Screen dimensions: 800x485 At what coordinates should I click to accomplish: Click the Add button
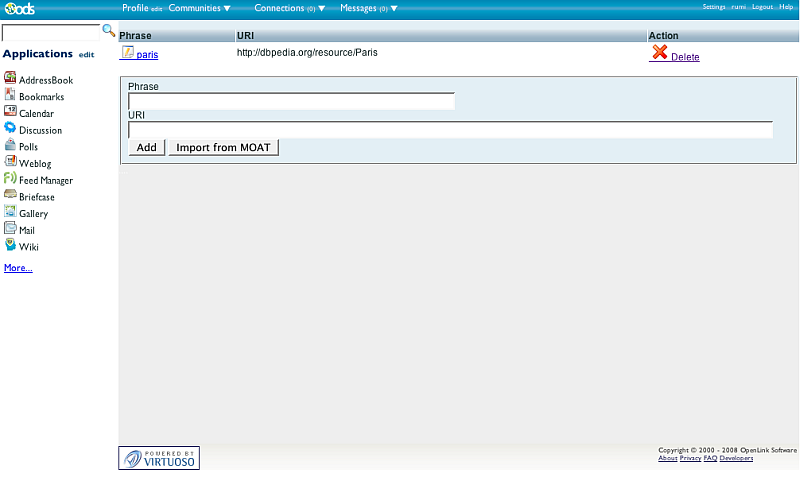tap(147, 147)
